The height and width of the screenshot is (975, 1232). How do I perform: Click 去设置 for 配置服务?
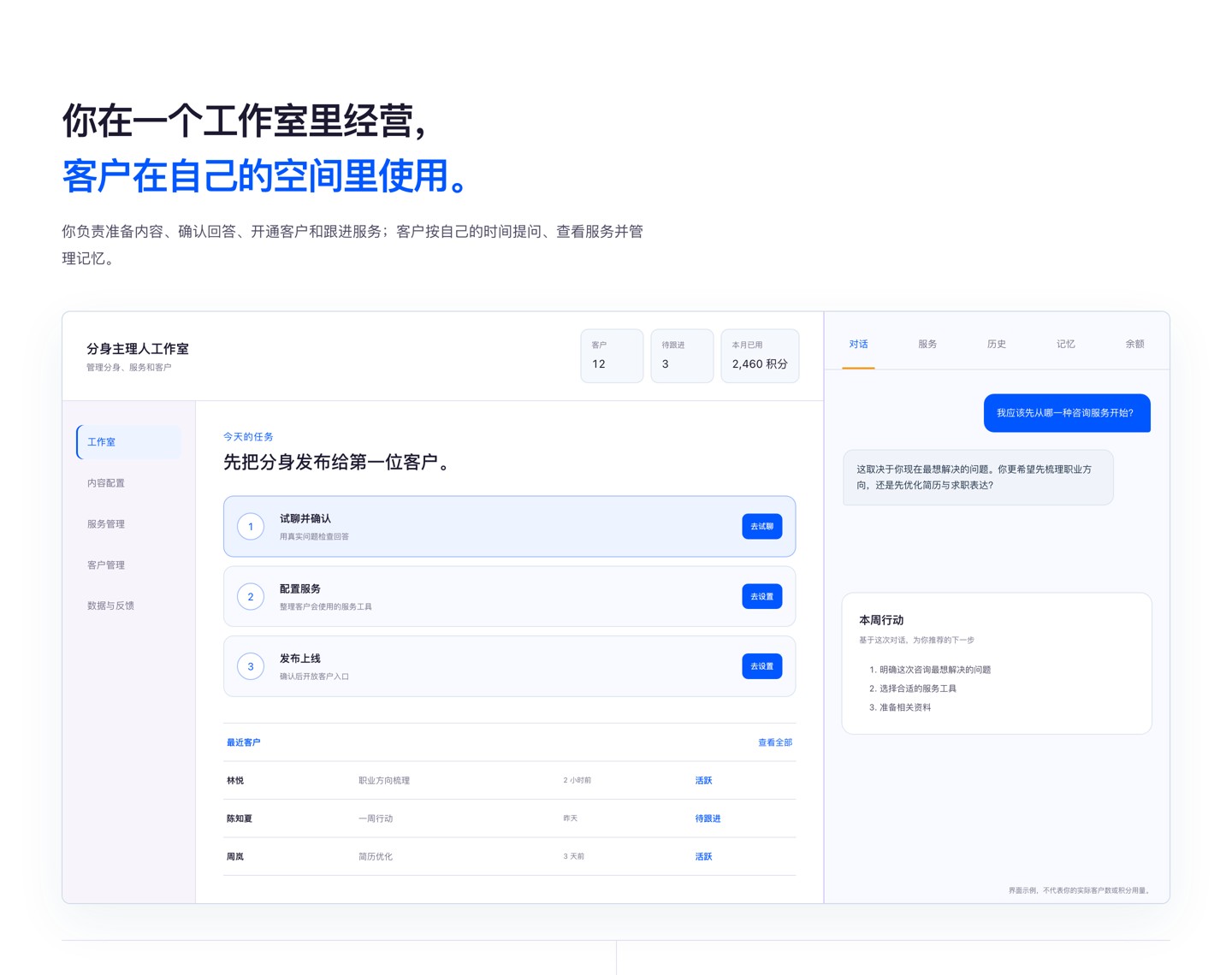click(761, 596)
